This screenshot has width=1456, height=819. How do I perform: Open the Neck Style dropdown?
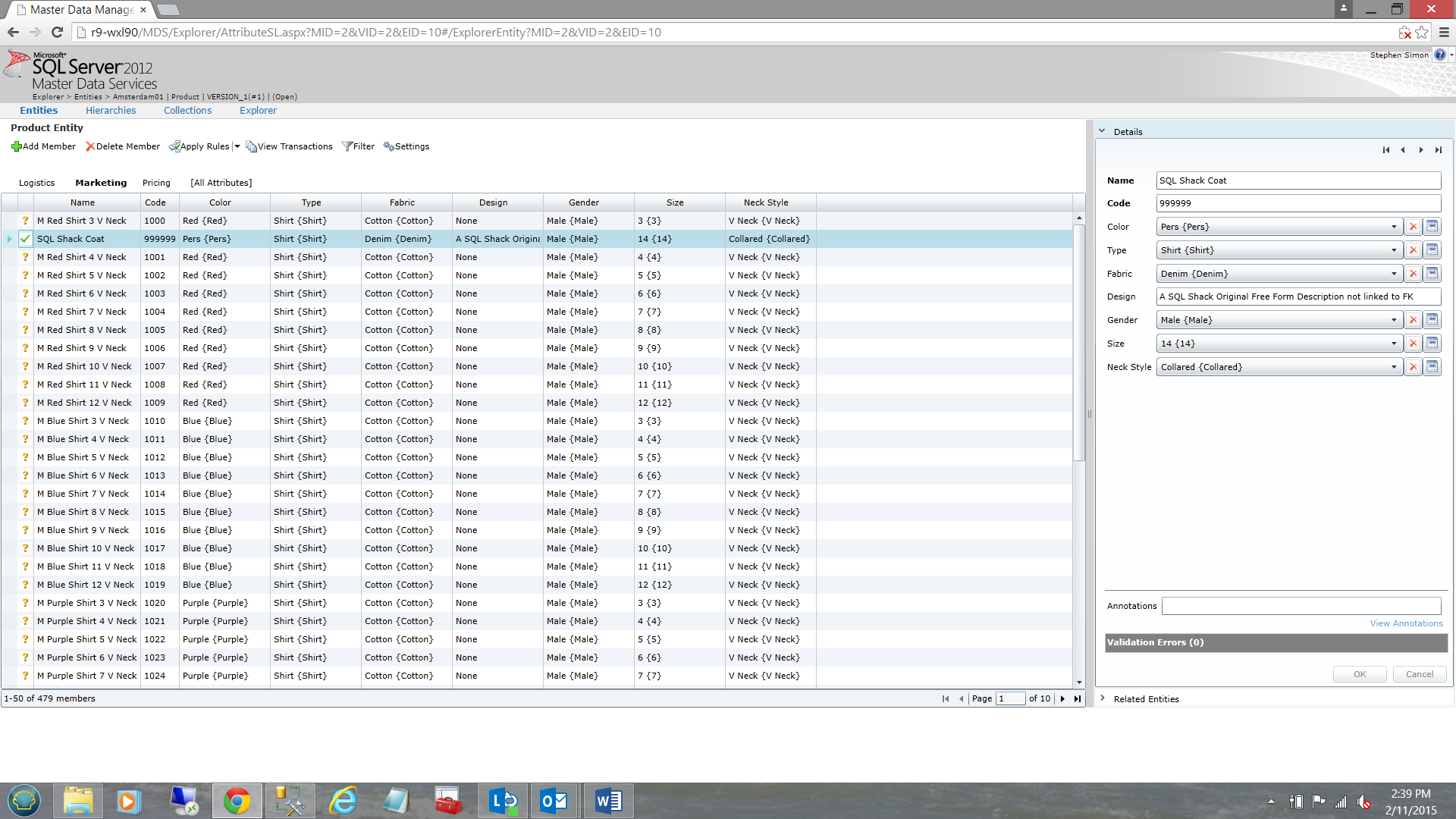pos(1393,367)
